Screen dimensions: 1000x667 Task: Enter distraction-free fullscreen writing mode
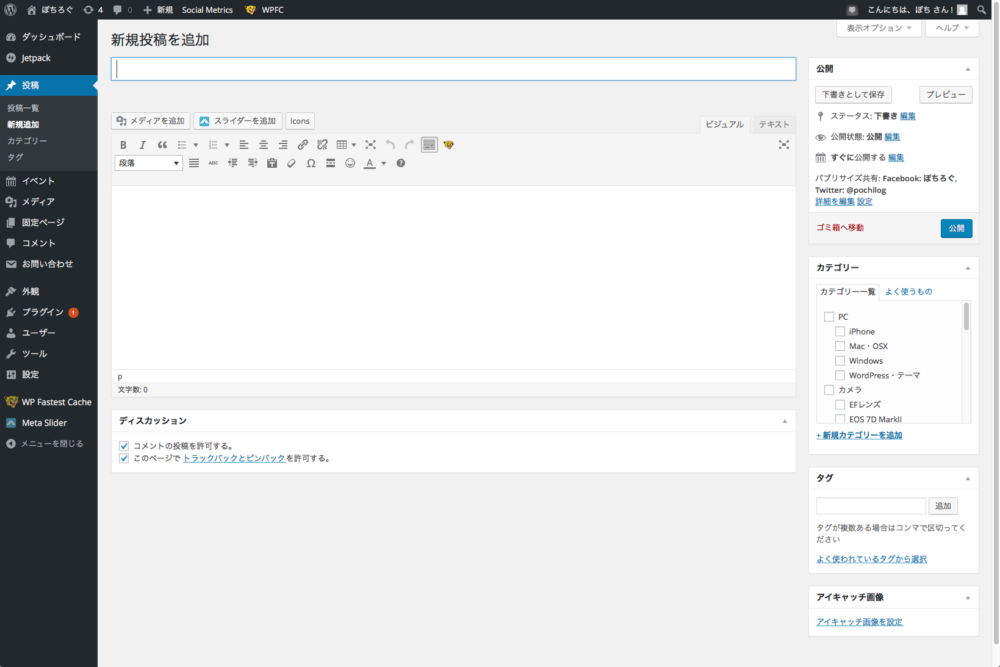[x=784, y=145]
